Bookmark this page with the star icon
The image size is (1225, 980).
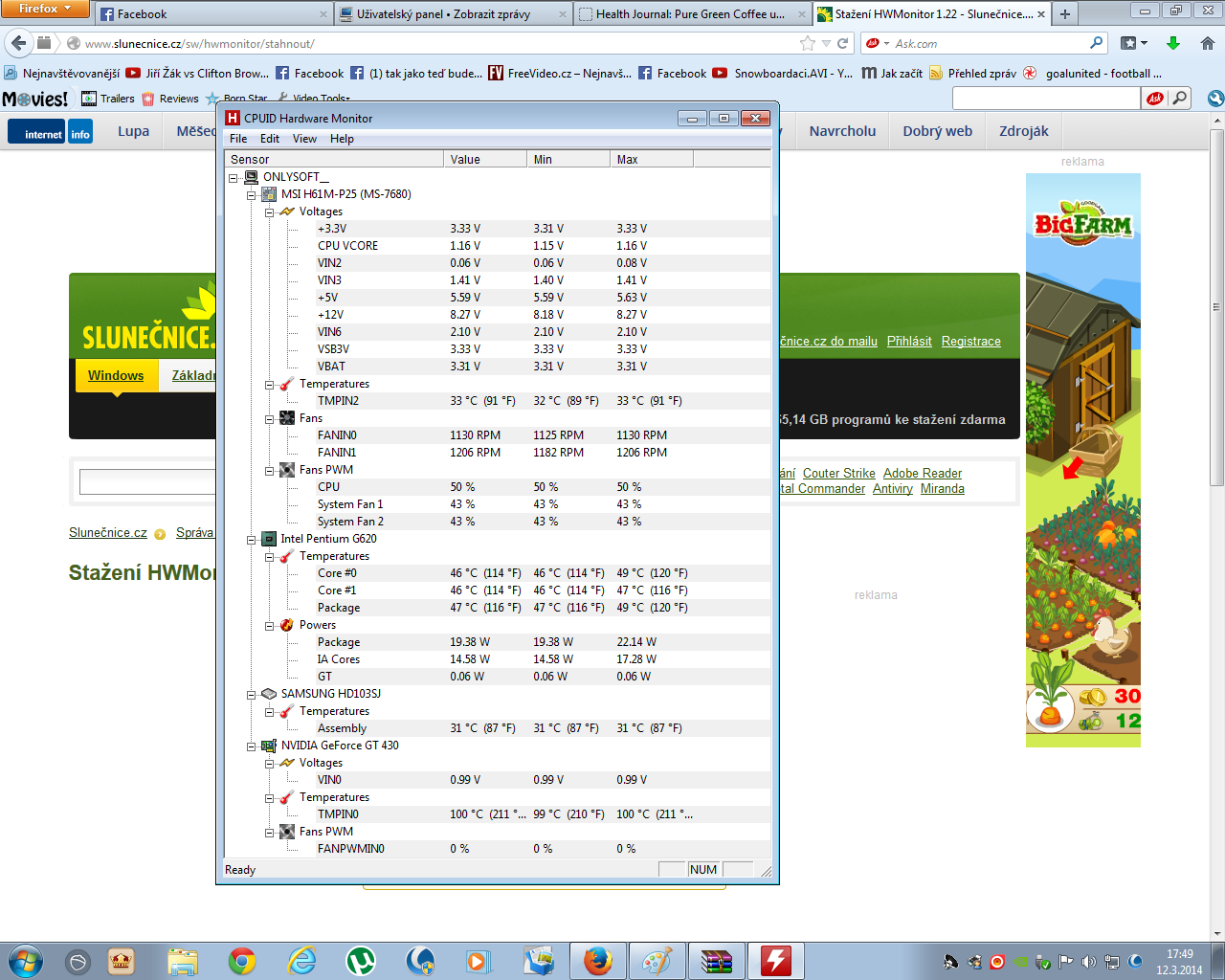[x=807, y=43]
